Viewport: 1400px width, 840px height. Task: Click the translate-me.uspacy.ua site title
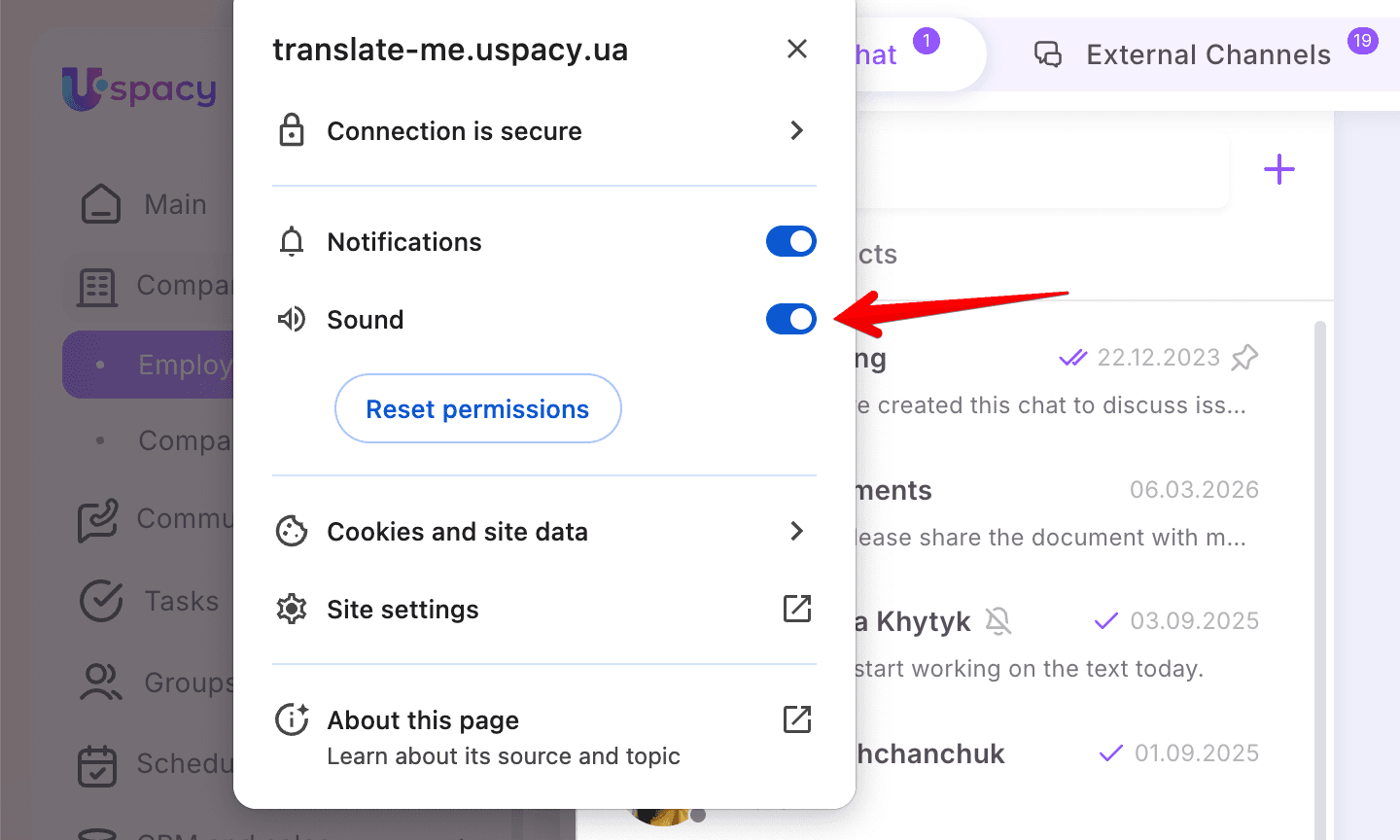point(450,49)
